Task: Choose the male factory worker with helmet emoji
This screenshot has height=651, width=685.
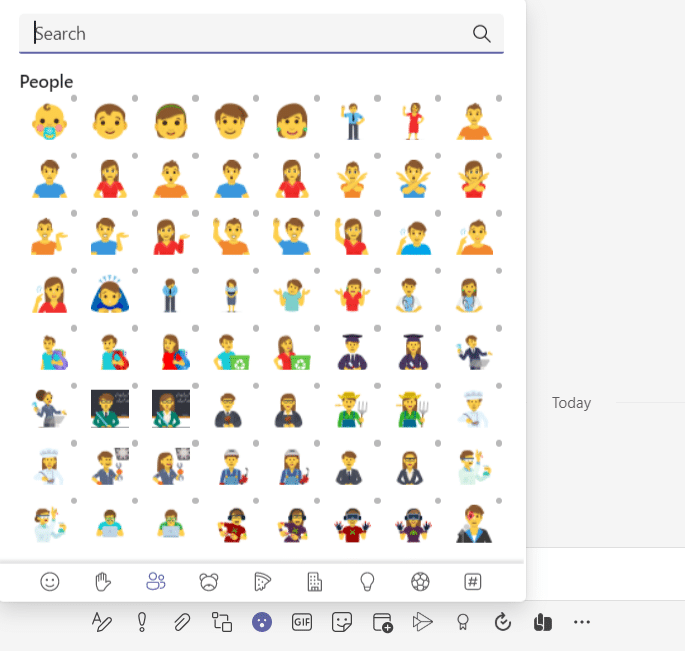Action: click(x=234, y=467)
